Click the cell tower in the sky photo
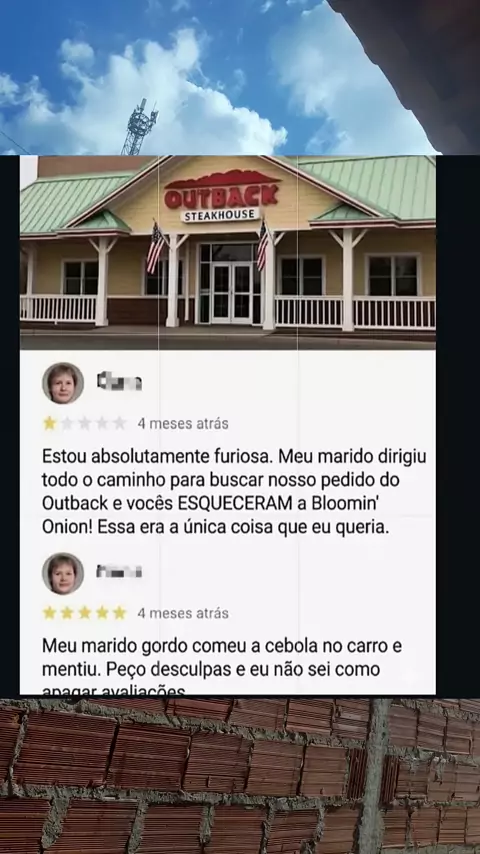 tap(139, 127)
